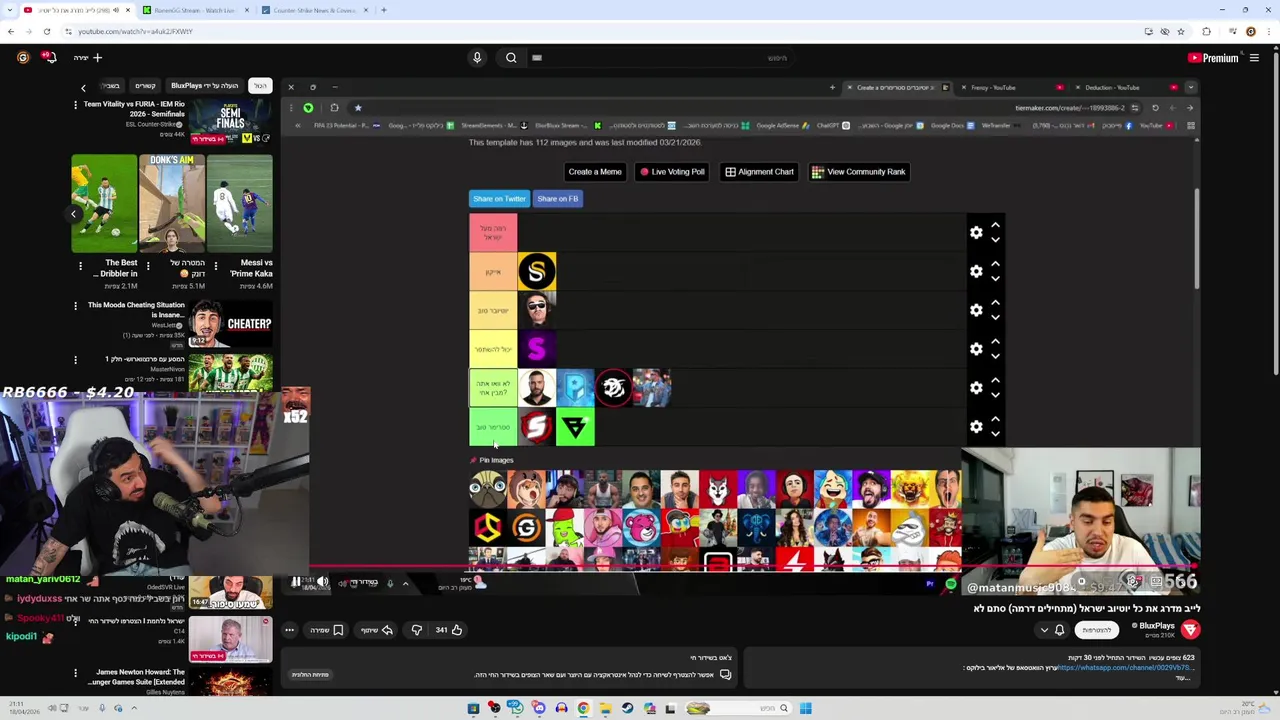This screenshot has height=720, width=1280.
Task: Click the Windows Start button in taskbar
Action: click(805, 708)
